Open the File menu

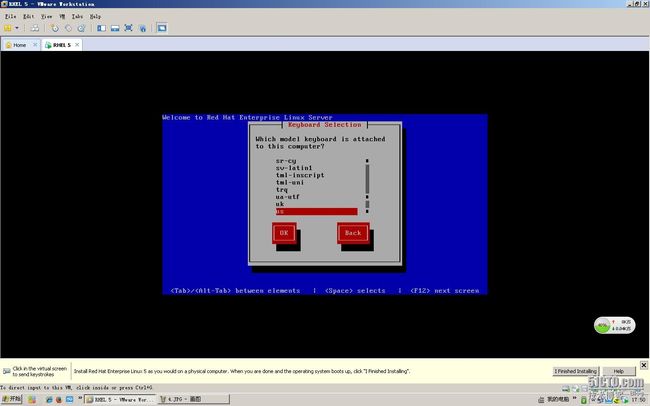pos(10,17)
